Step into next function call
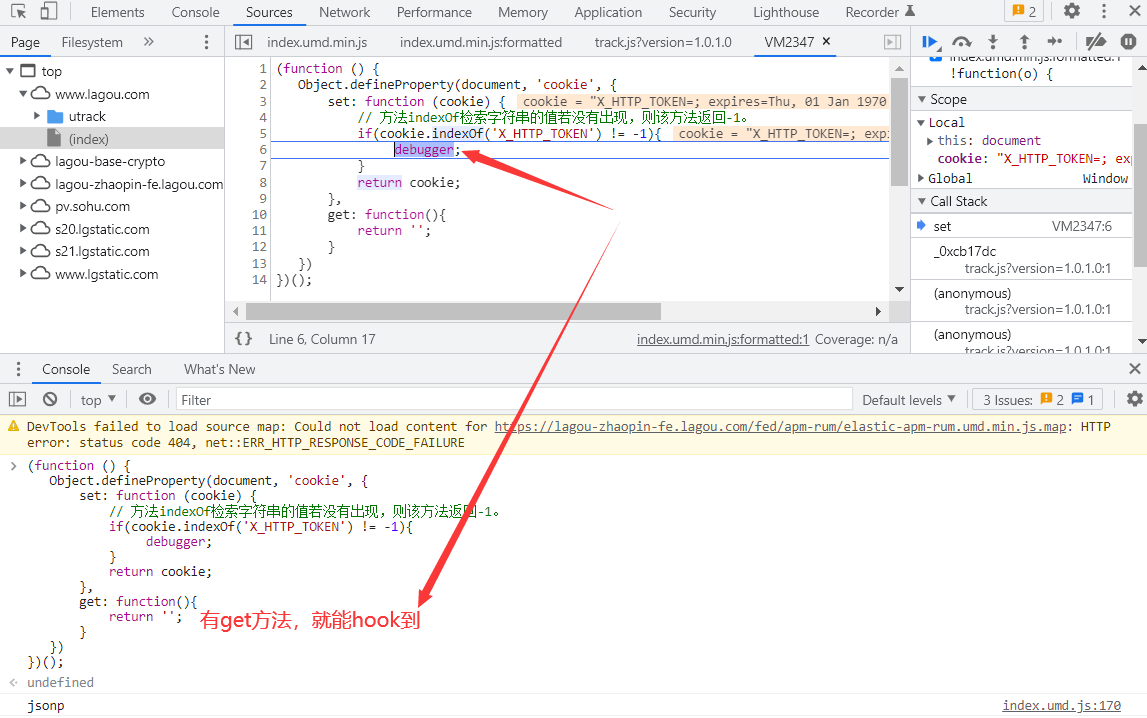 pyautogui.click(x=993, y=42)
